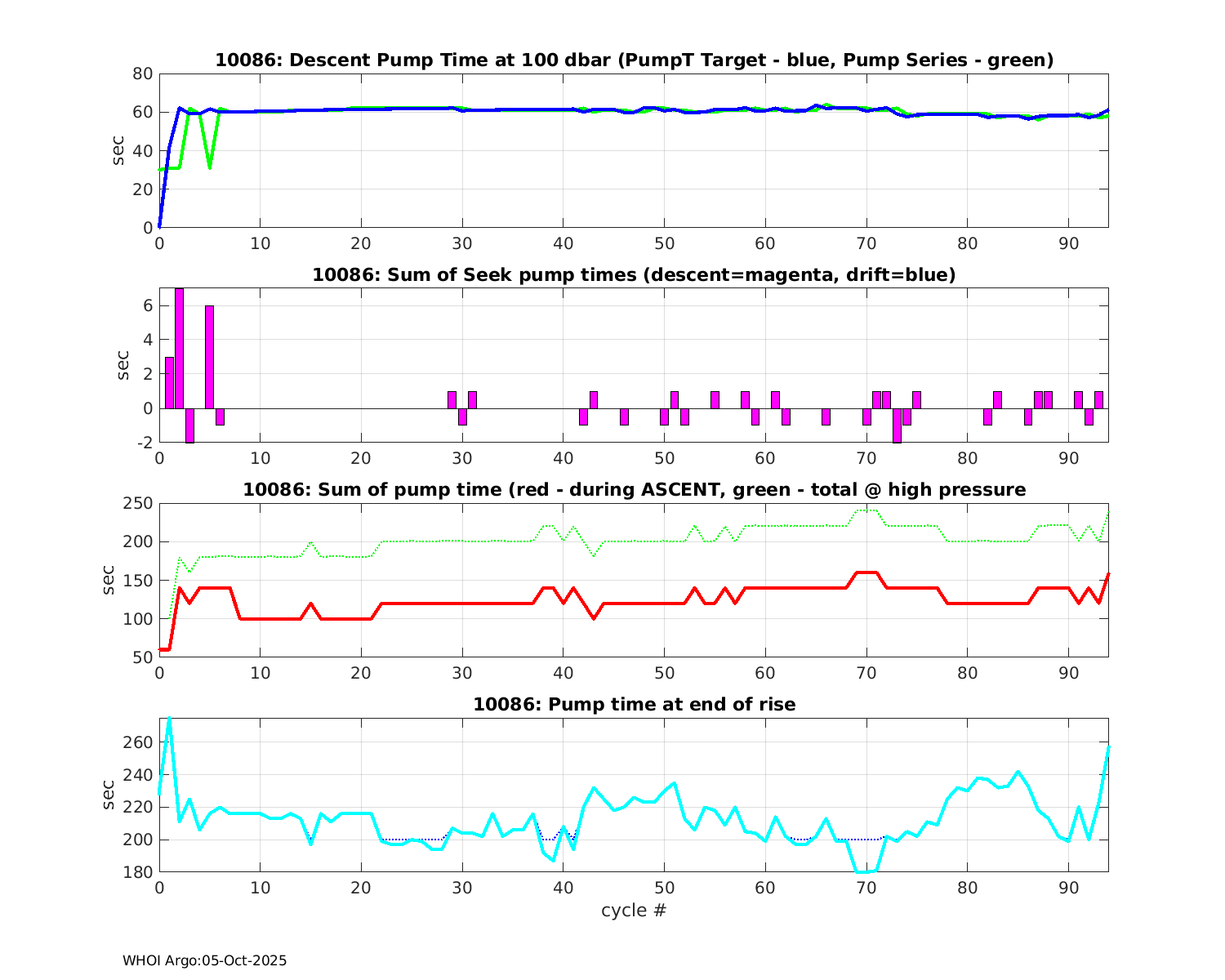Click the y-axis tick 80 on top plot

[x=143, y=73]
